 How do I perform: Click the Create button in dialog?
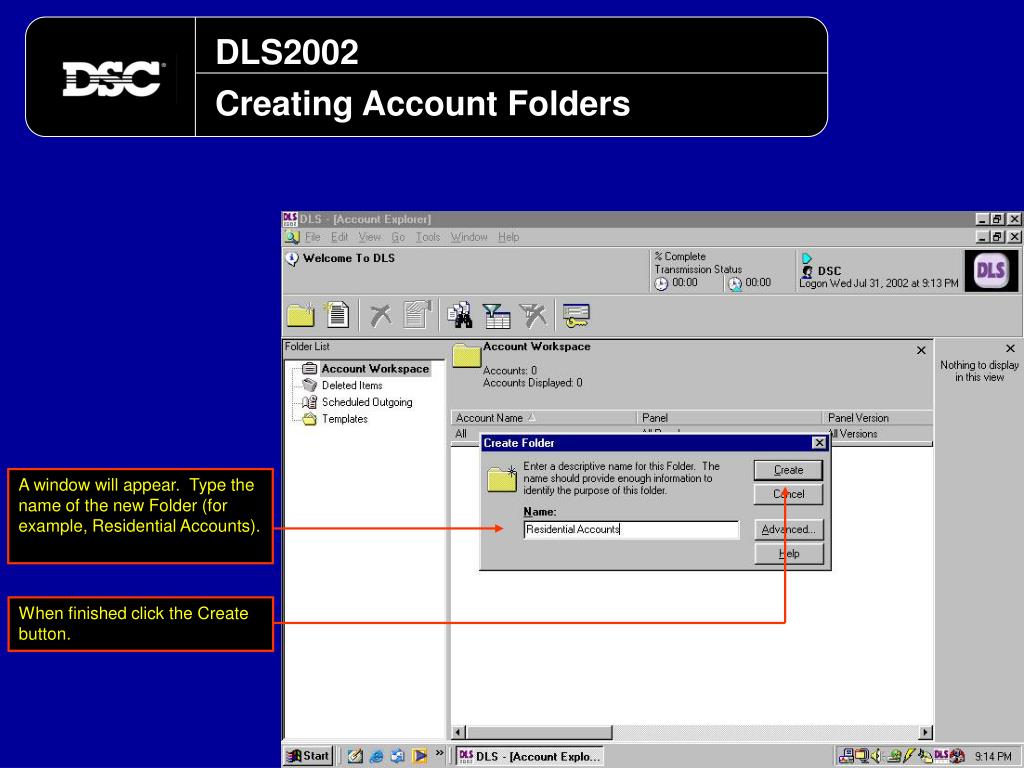(788, 470)
